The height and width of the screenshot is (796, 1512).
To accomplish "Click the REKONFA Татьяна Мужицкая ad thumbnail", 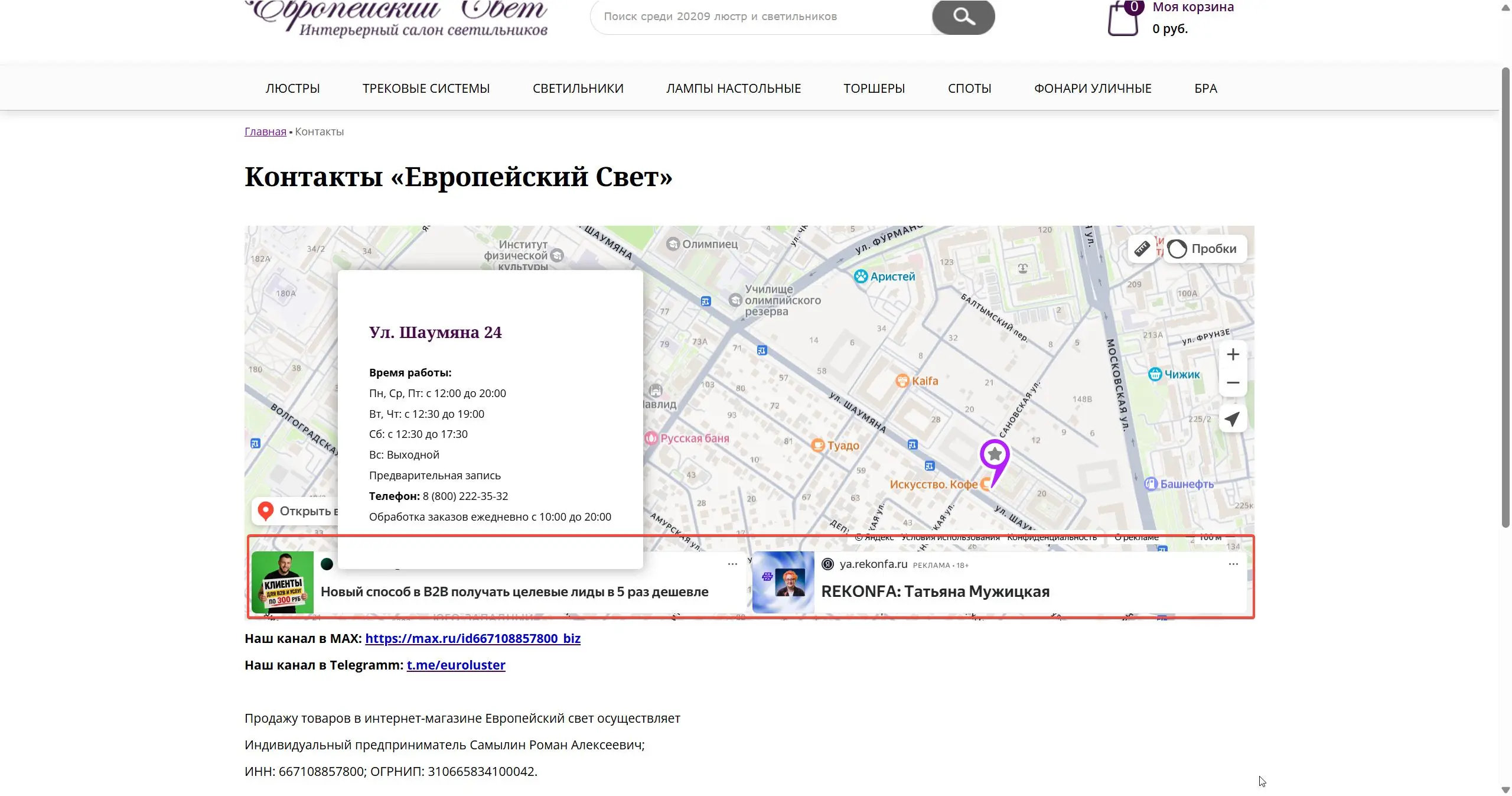I will [x=783, y=582].
